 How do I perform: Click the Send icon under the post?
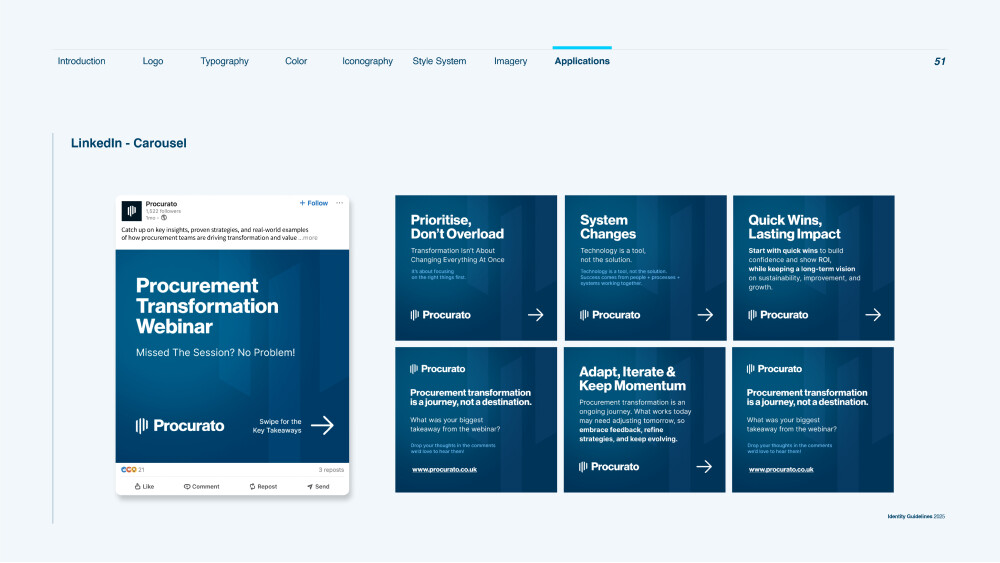pyautogui.click(x=310, y=486)
